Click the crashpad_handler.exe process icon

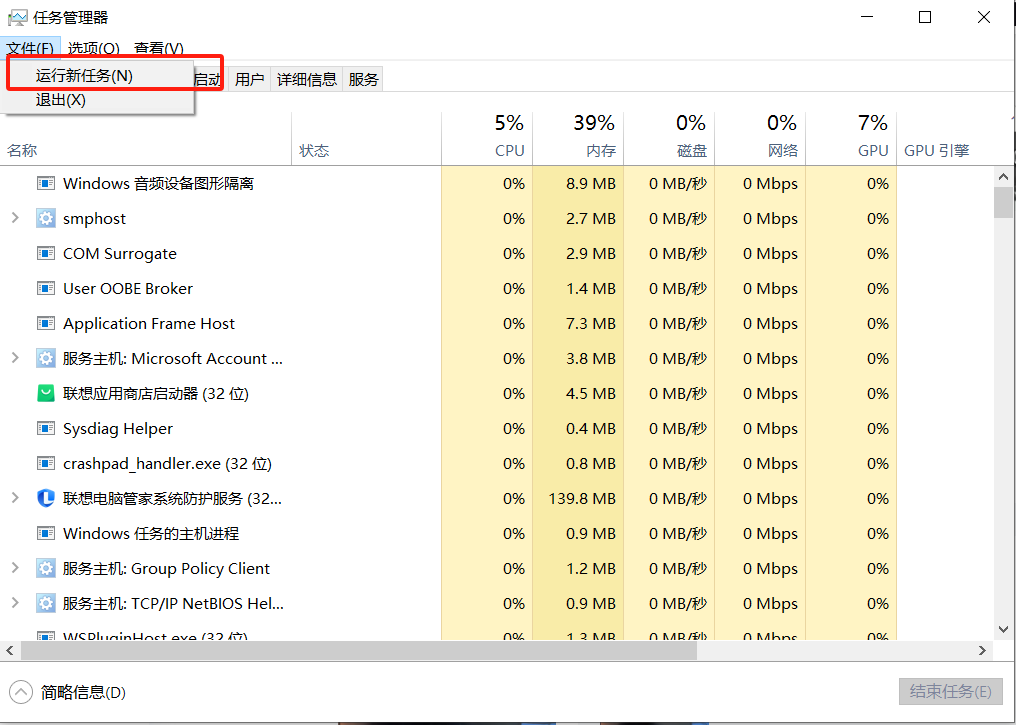click(45, 463)
